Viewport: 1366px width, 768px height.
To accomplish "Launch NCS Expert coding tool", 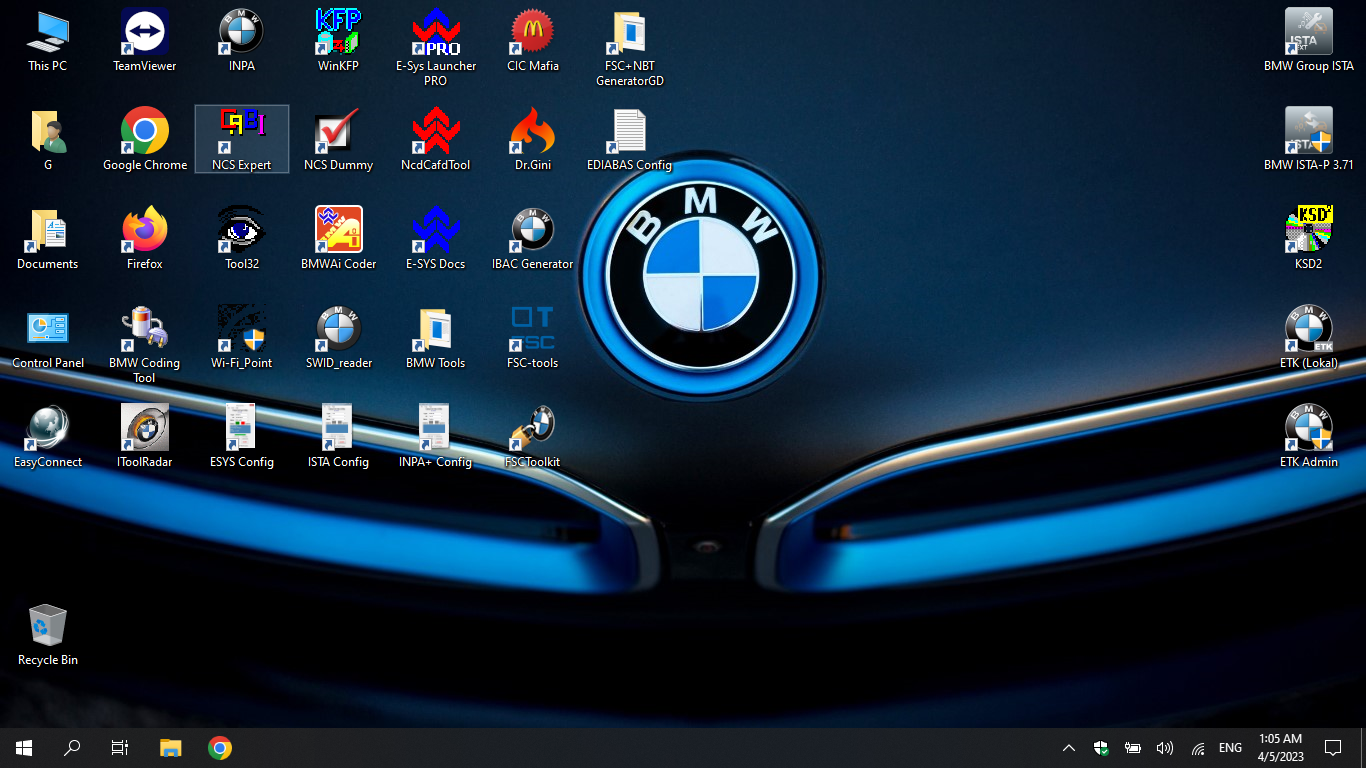I will [241, 128].
